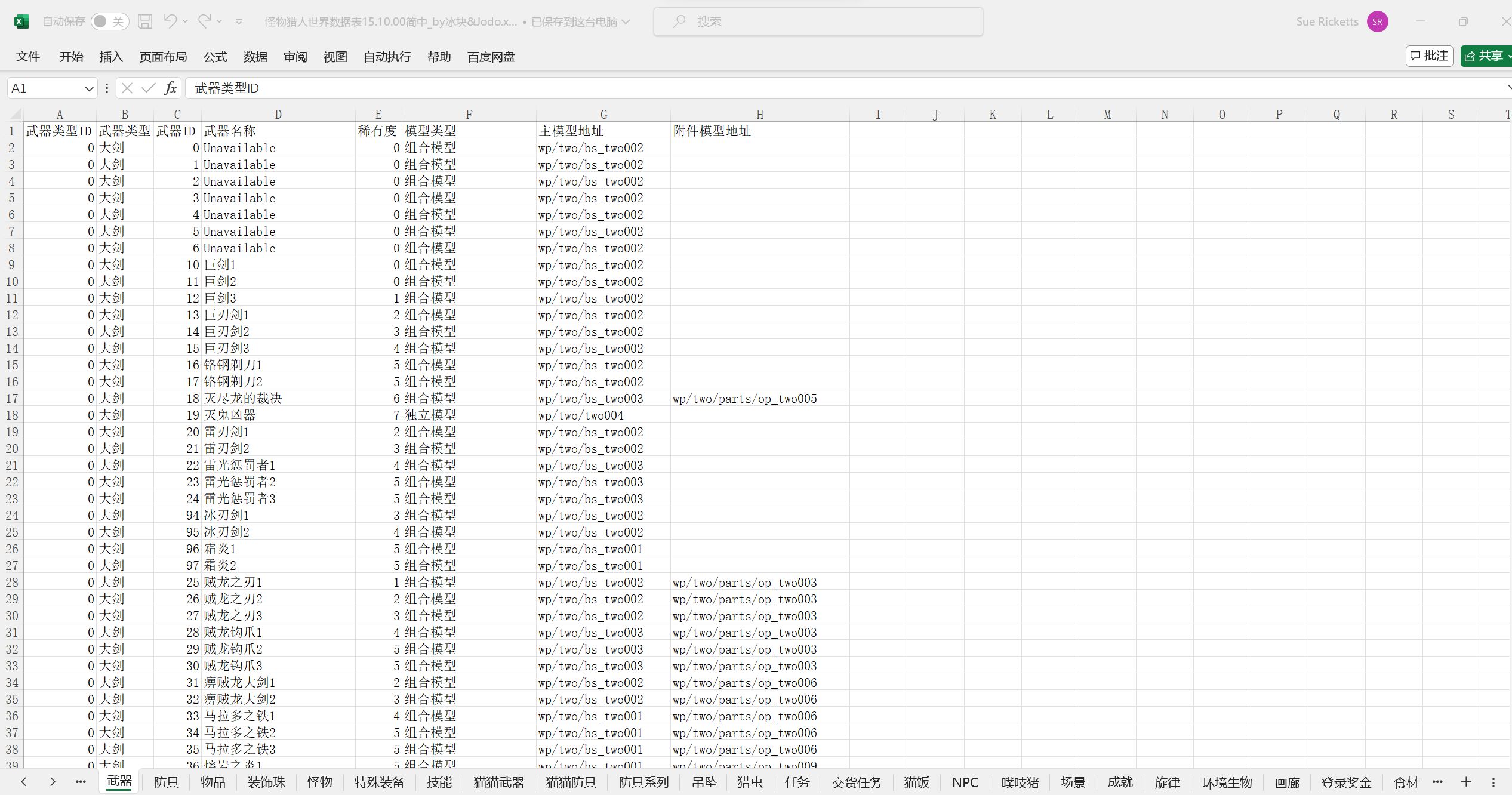Open the 文件 menu
1512x795 pixels.
tap(28, 57)
